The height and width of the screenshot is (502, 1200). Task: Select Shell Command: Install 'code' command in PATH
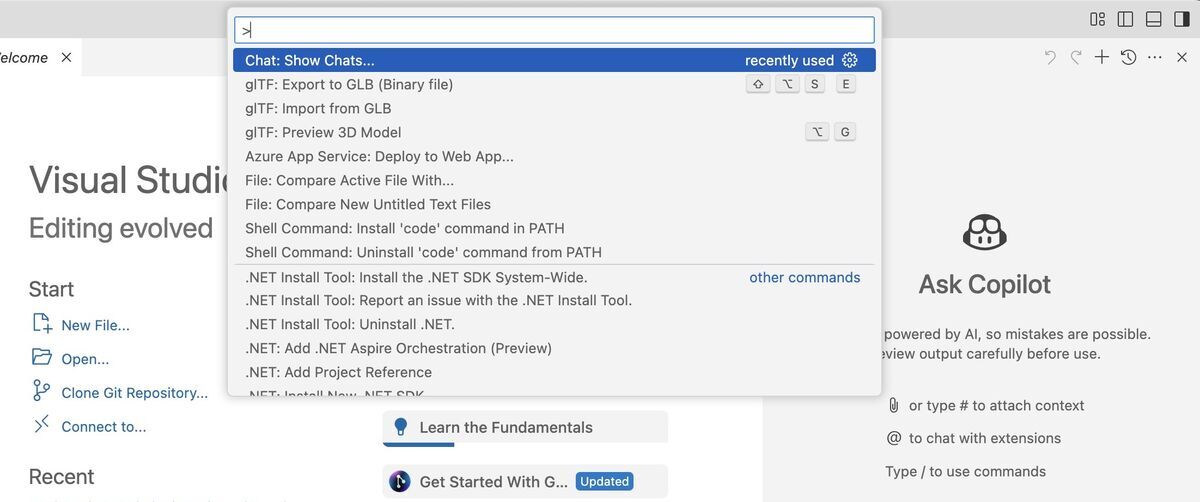554,228
